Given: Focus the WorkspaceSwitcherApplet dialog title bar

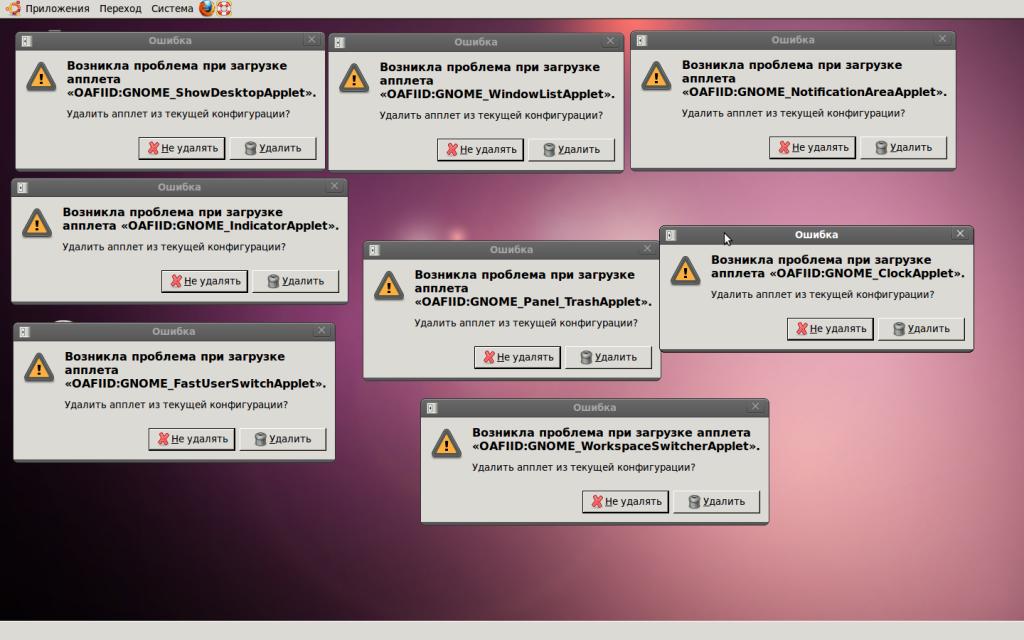Looking at the screenshot, I should point(594,408).
